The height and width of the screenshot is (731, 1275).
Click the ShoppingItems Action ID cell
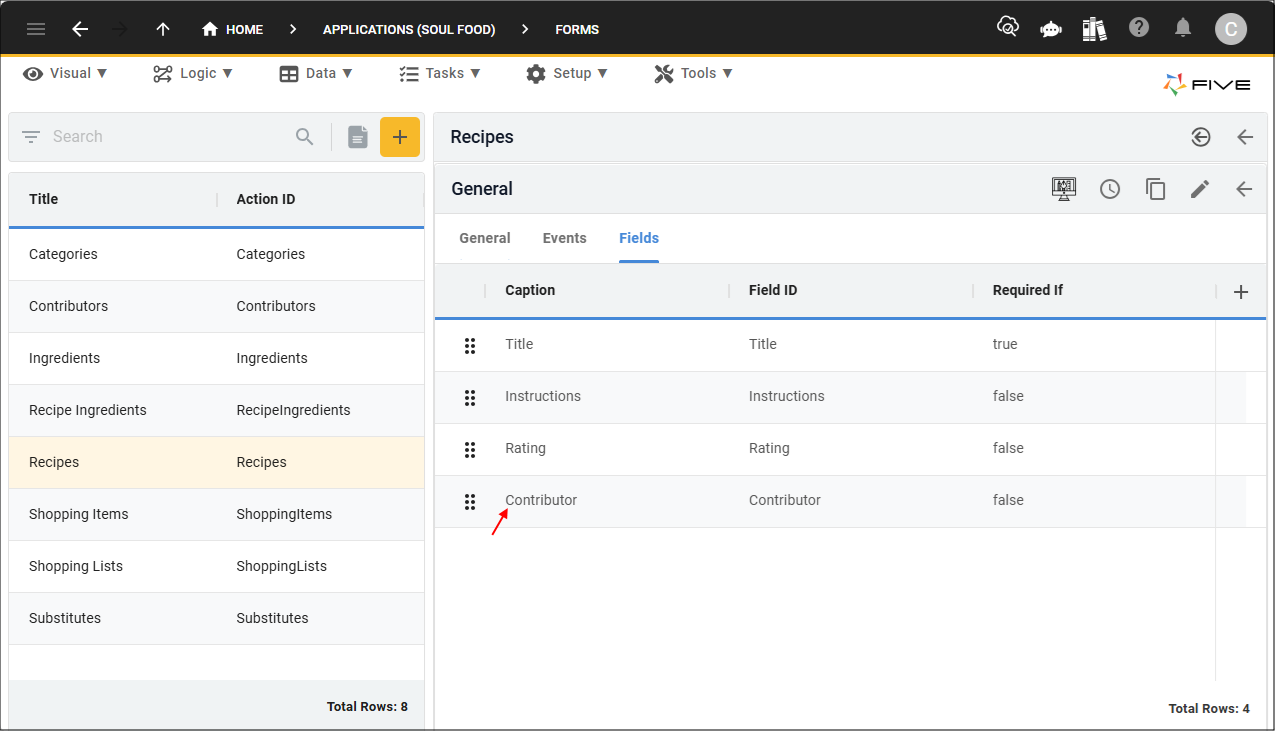pyautogui.click(x=284, y=514)
